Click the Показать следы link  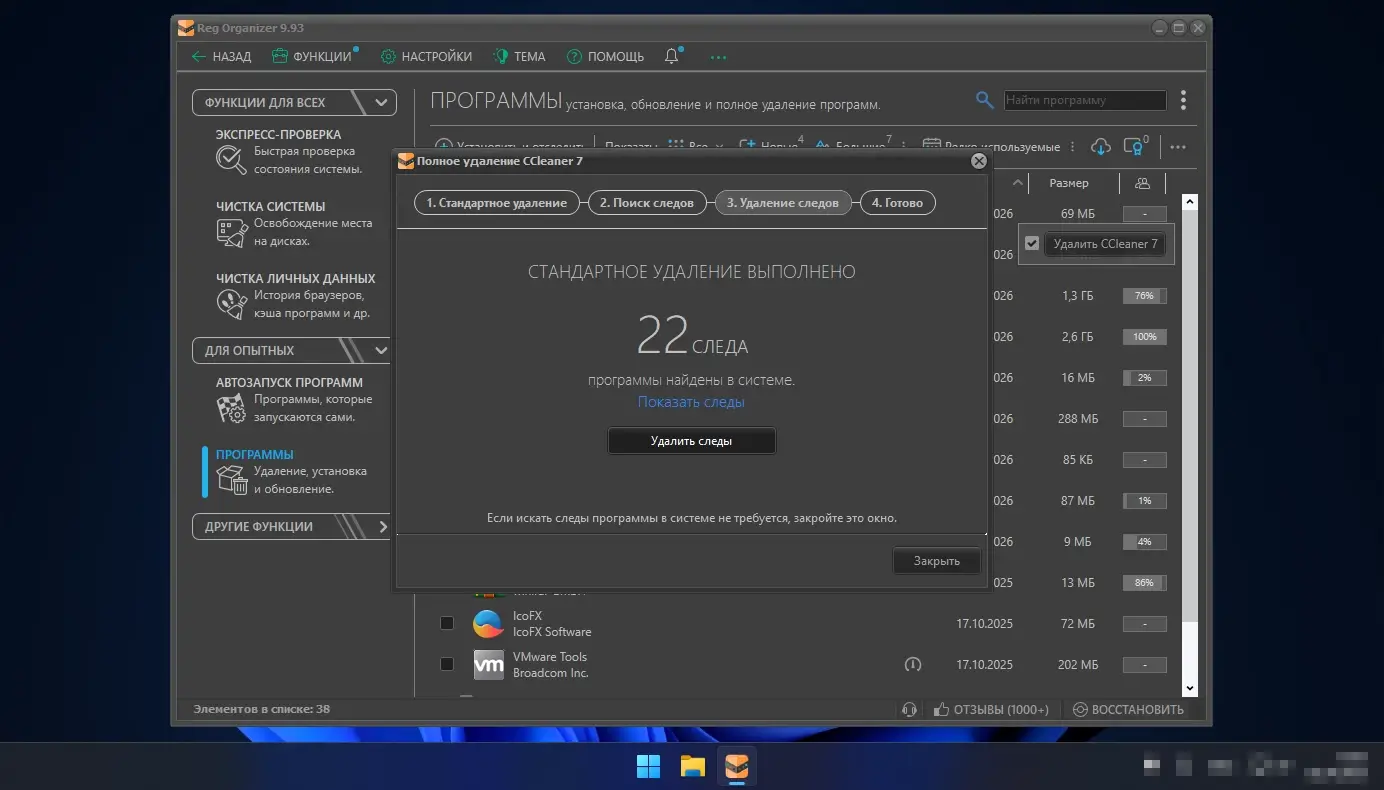click(691, 402)
